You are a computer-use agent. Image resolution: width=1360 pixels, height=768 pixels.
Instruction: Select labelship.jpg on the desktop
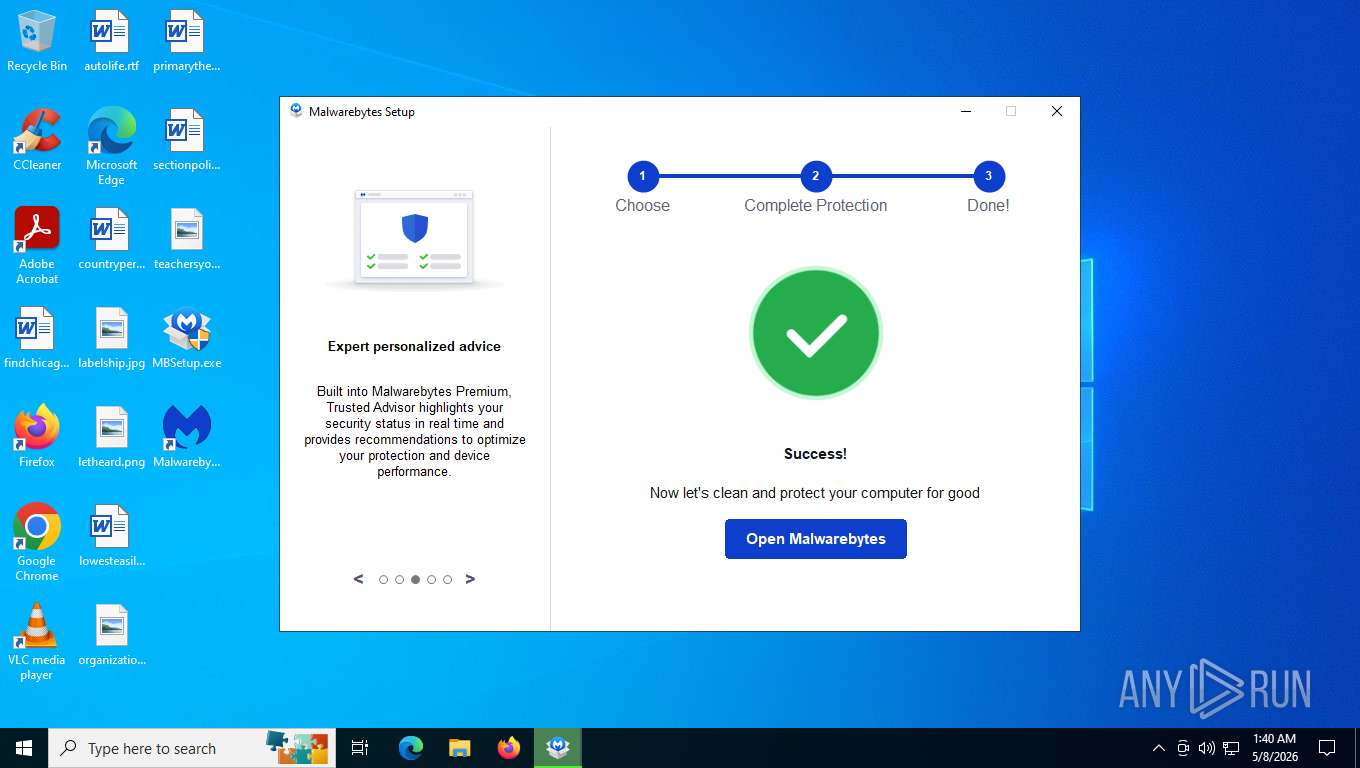coord(111,339)
